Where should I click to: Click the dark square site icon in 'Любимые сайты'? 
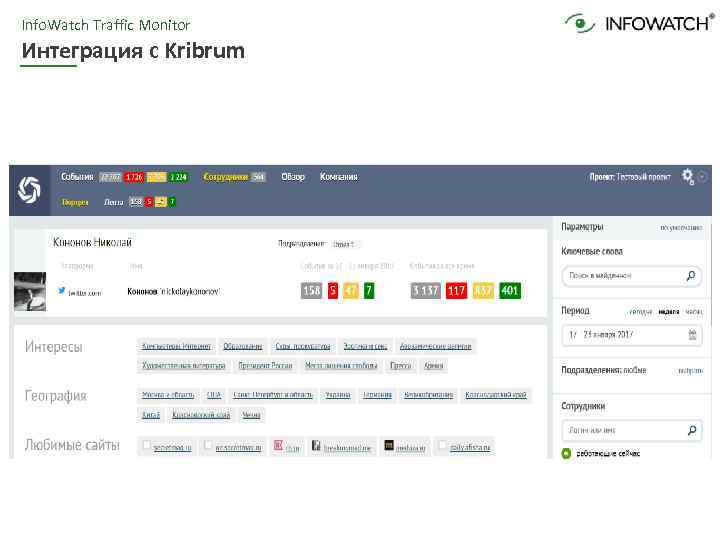point(389,445)
